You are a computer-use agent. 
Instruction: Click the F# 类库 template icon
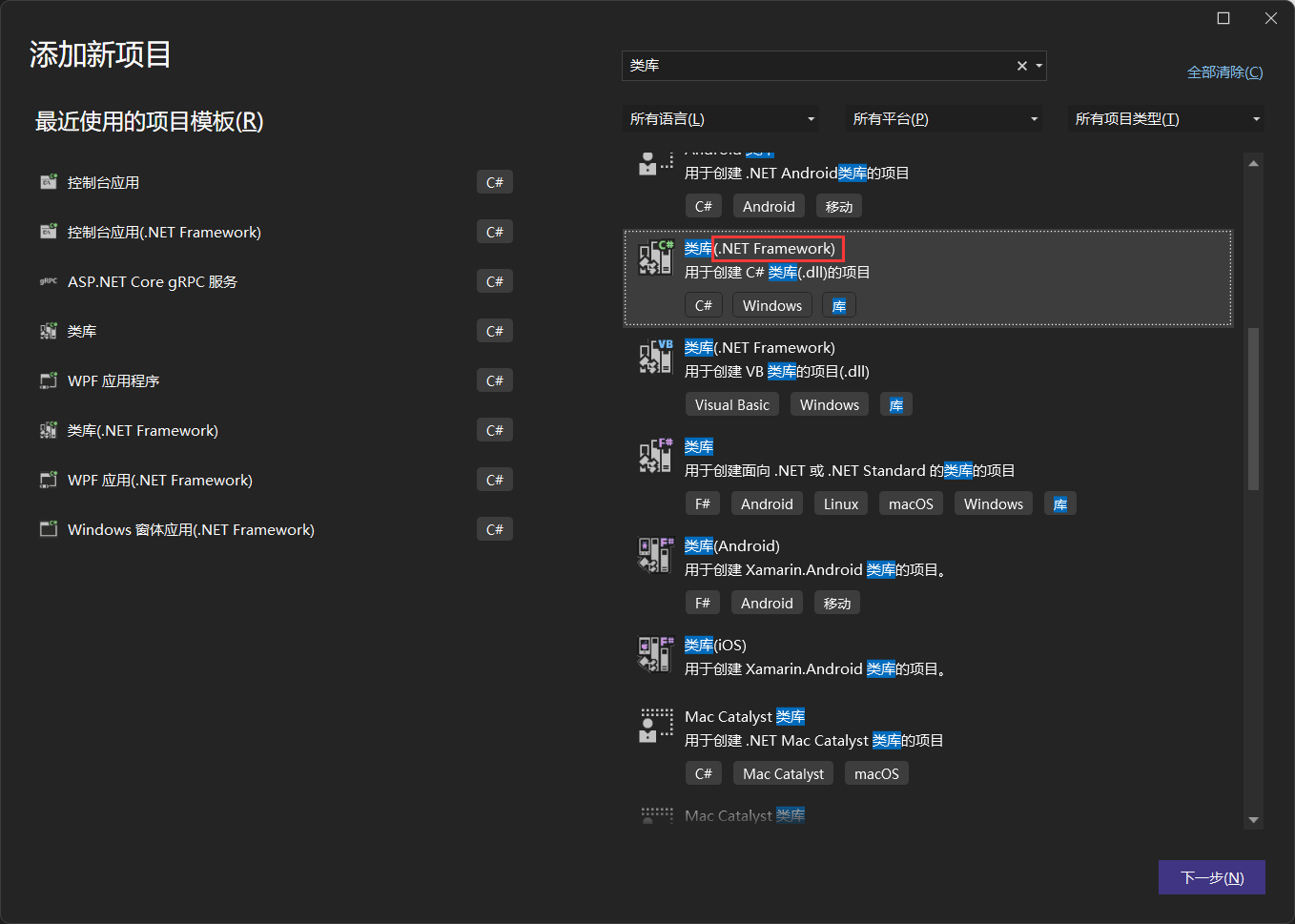click(655, 457)
